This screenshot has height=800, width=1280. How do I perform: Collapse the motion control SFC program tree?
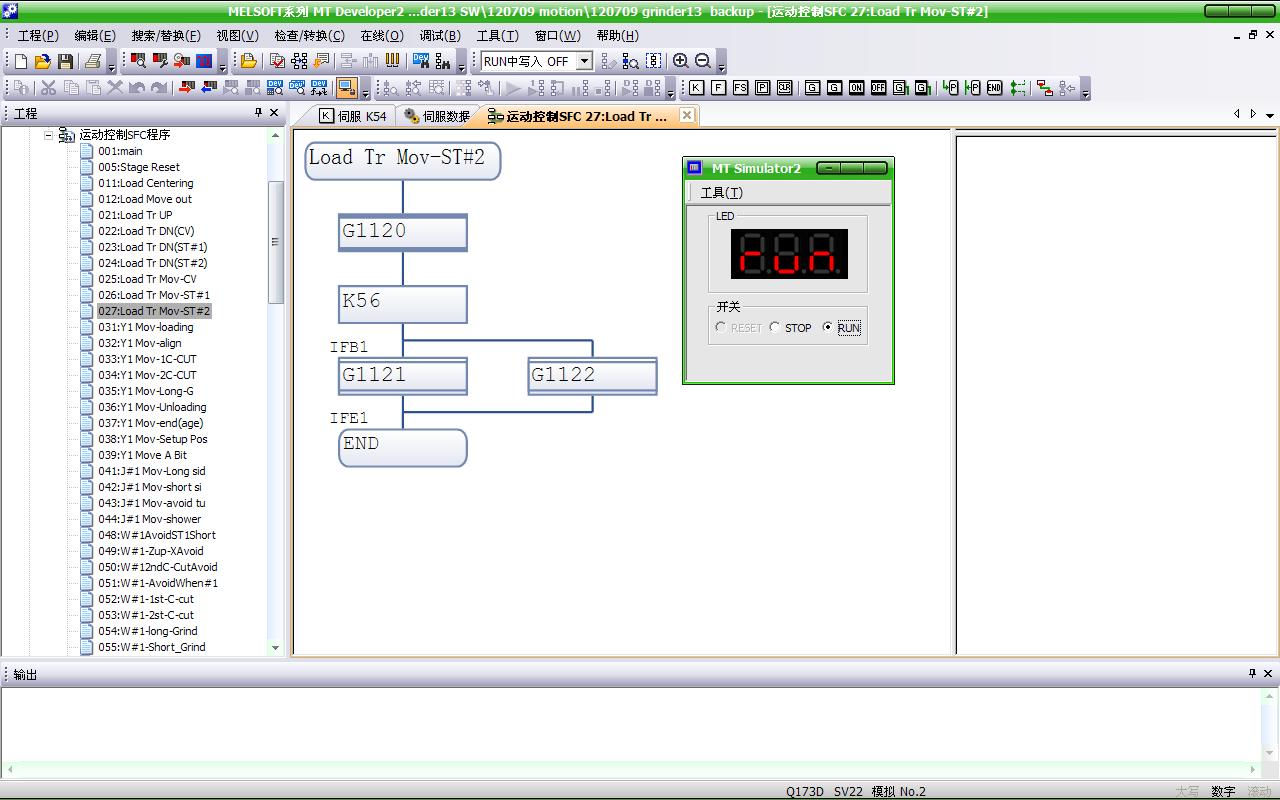(48, 135)
